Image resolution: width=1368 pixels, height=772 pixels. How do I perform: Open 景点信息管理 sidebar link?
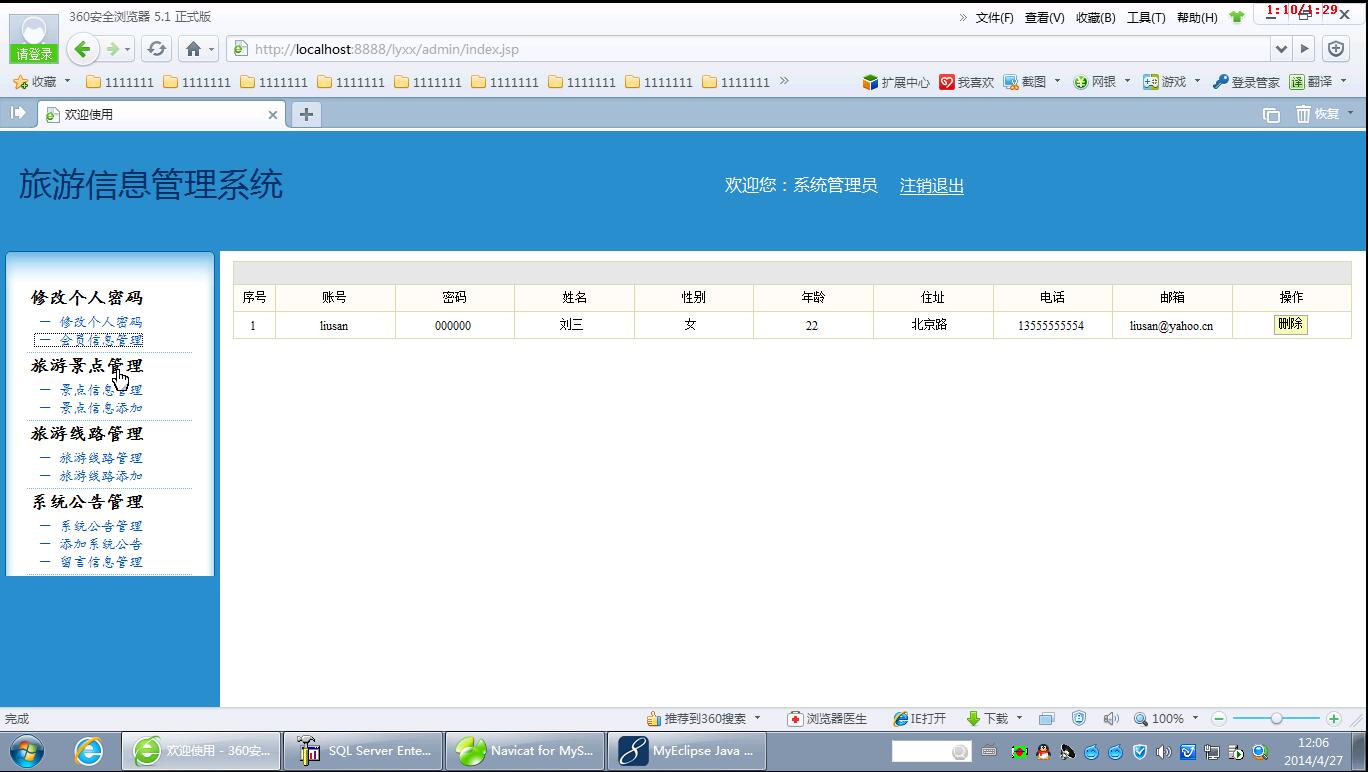[101, 390]
